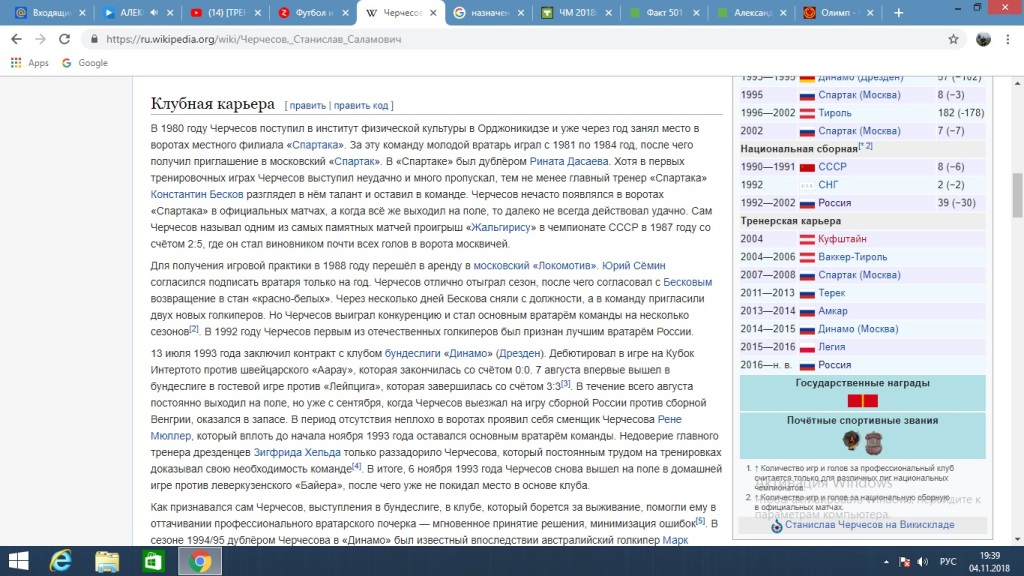Screen dimensions: 1024x576
Task: Open the Юрий Сёмин link
Action: tap(633, 265)
